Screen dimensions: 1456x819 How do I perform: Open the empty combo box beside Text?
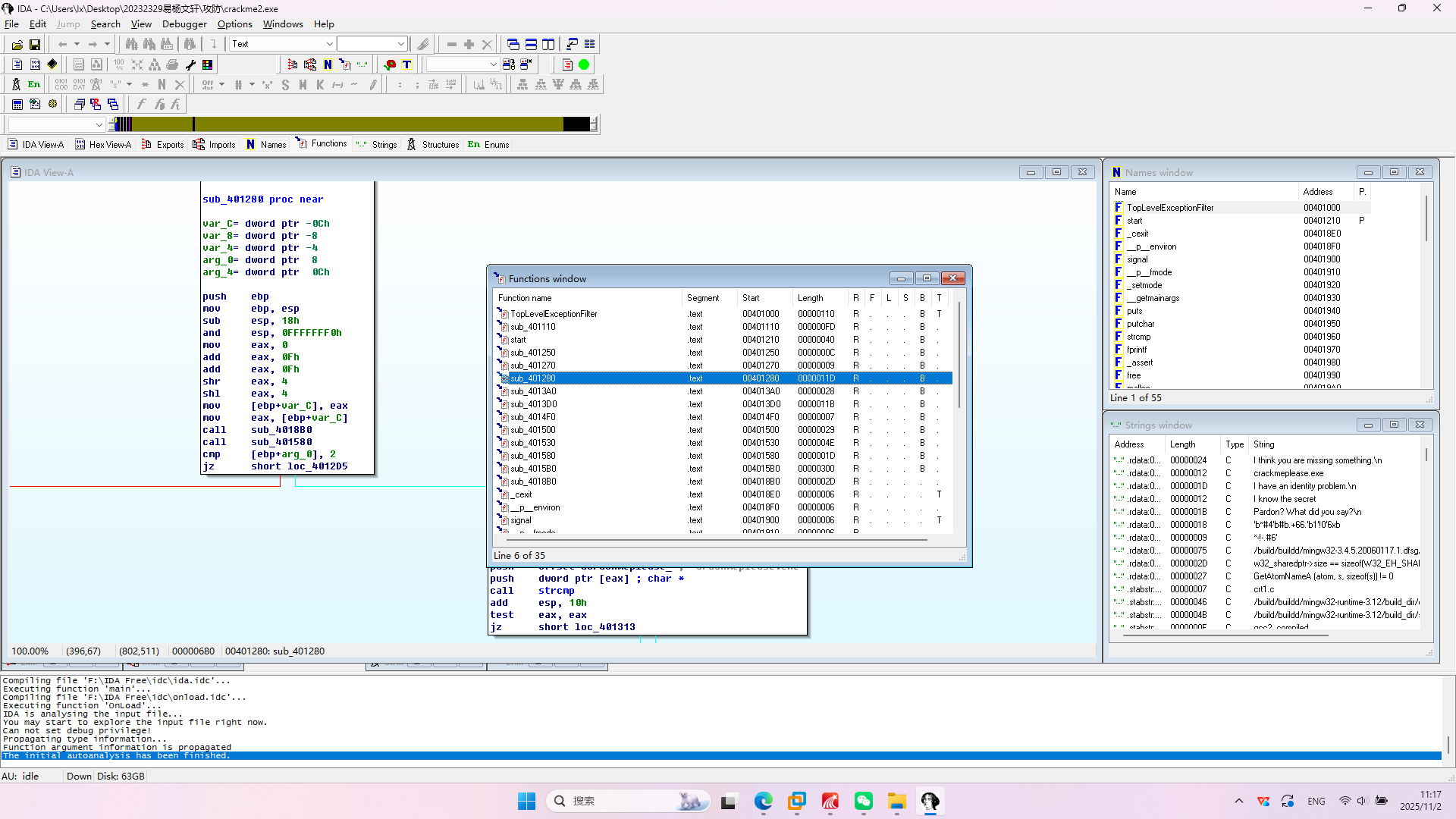(x=400, y=44)
